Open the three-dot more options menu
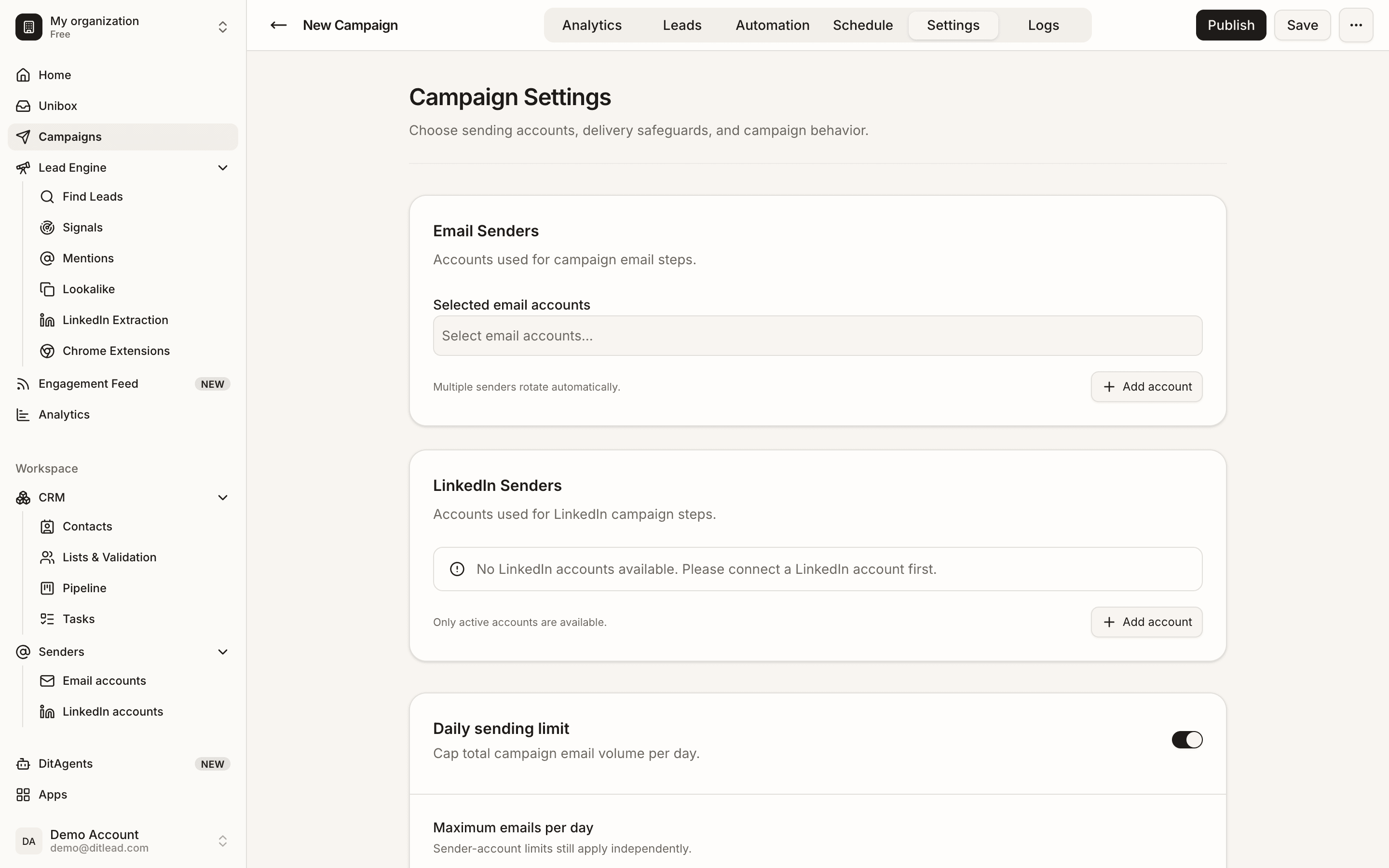 tap(1356, 25)
